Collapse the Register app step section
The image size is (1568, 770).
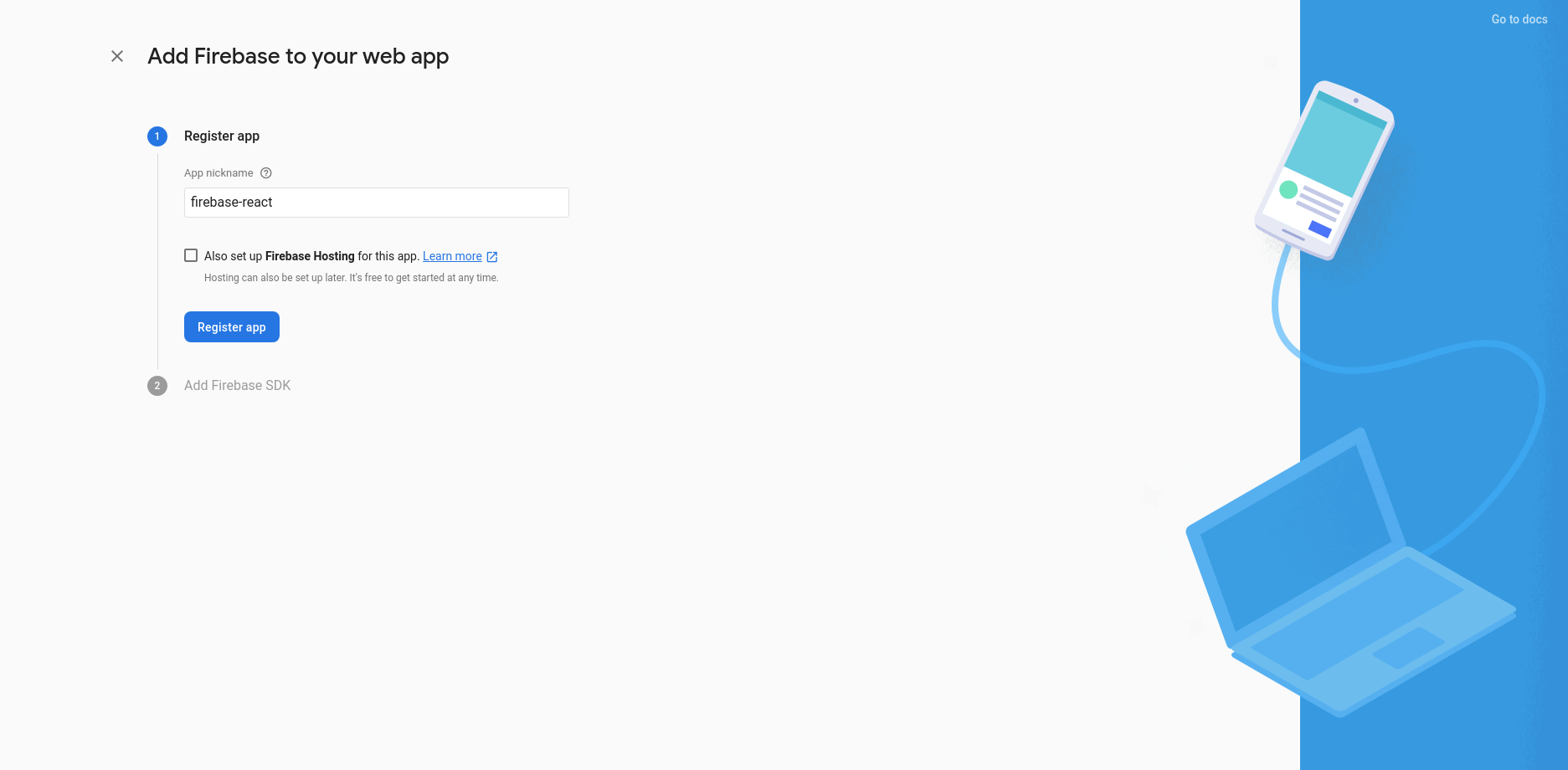point(221,136)
